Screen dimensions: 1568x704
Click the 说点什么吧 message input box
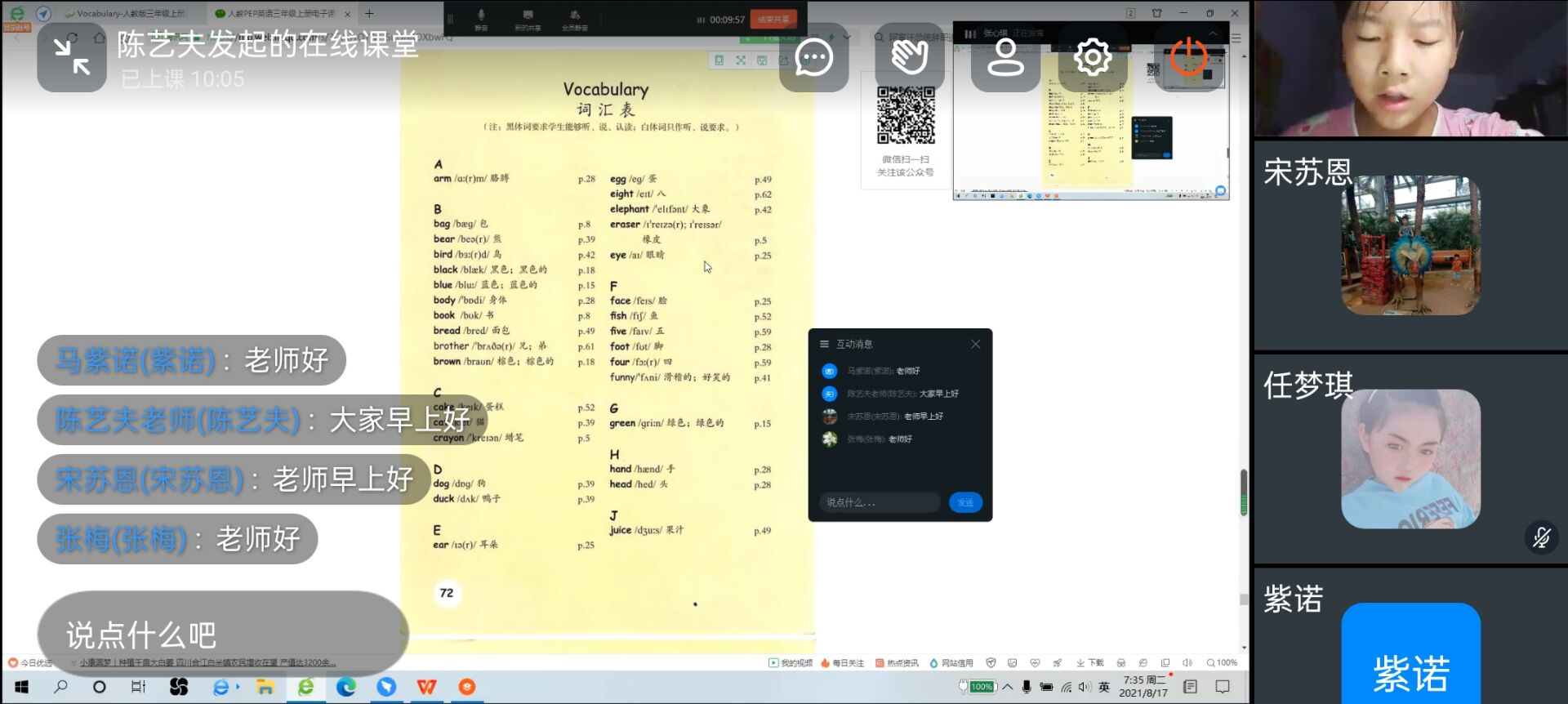222,634
